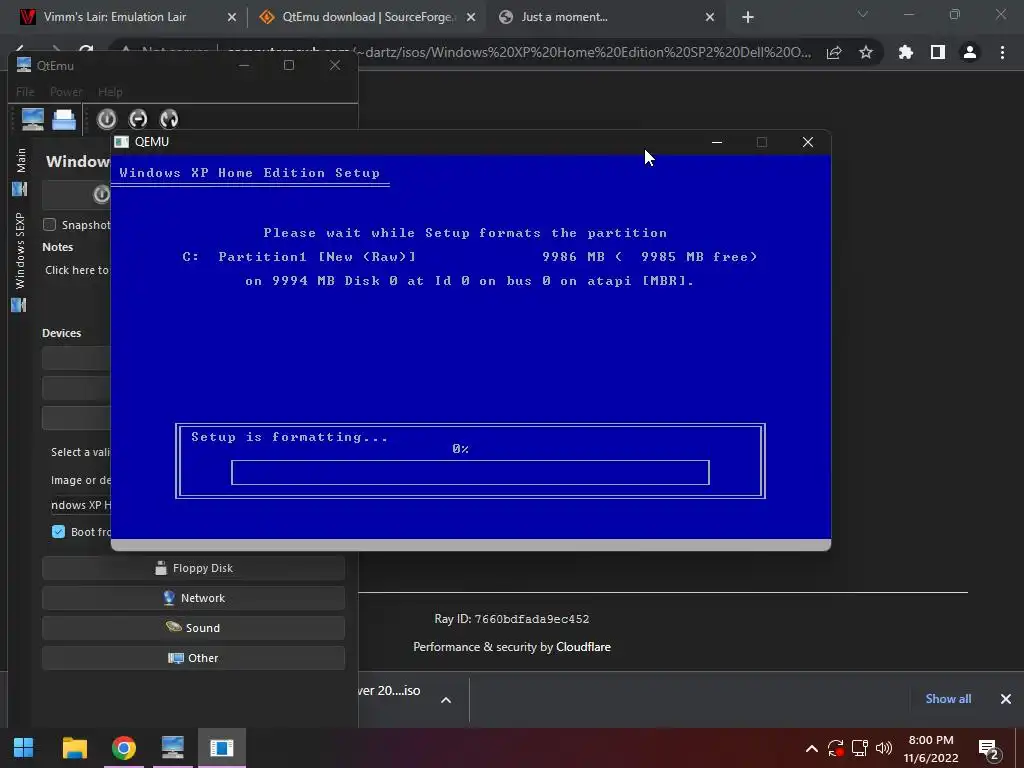
Task: Click the QtEmu restart toolbar icon
Action: coord(169,119)
